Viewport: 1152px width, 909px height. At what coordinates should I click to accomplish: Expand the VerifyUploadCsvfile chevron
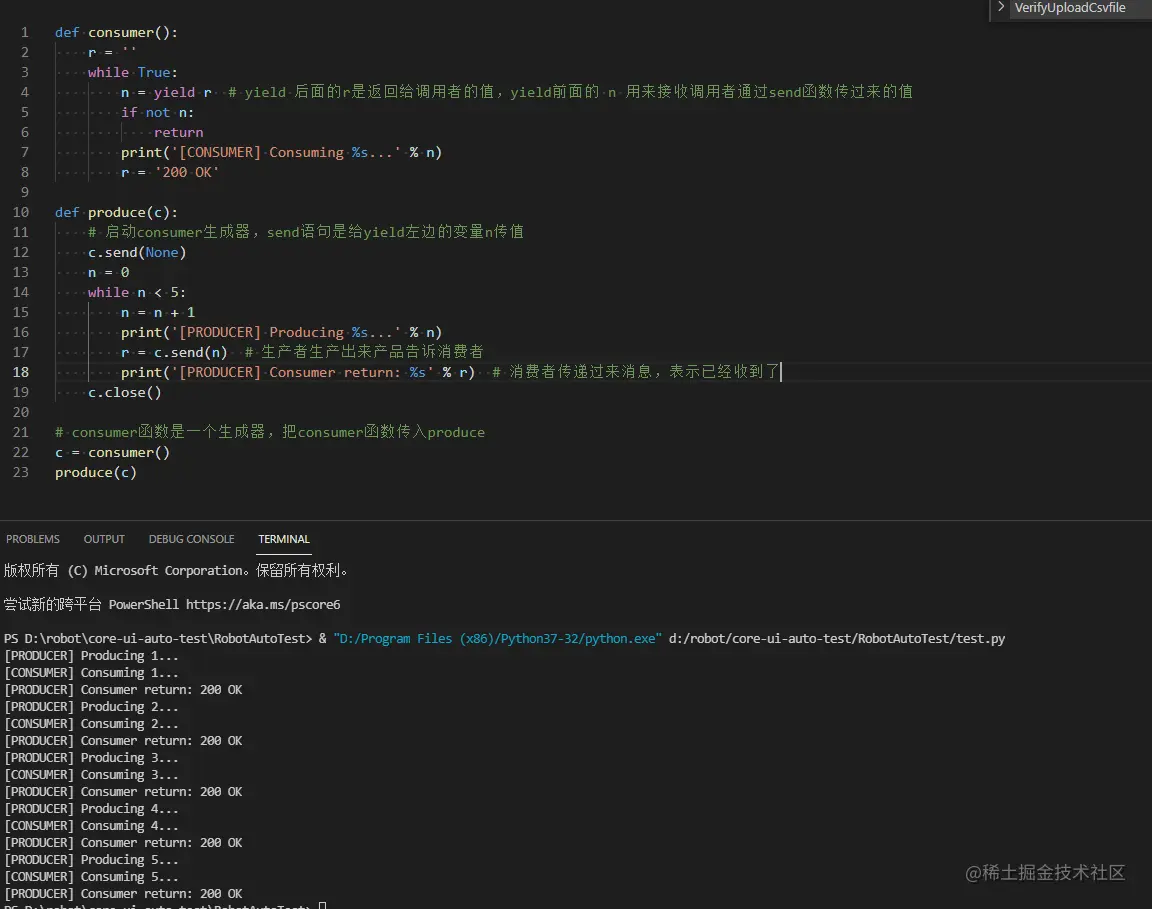pyautogui.click(x=1001, y=7)
